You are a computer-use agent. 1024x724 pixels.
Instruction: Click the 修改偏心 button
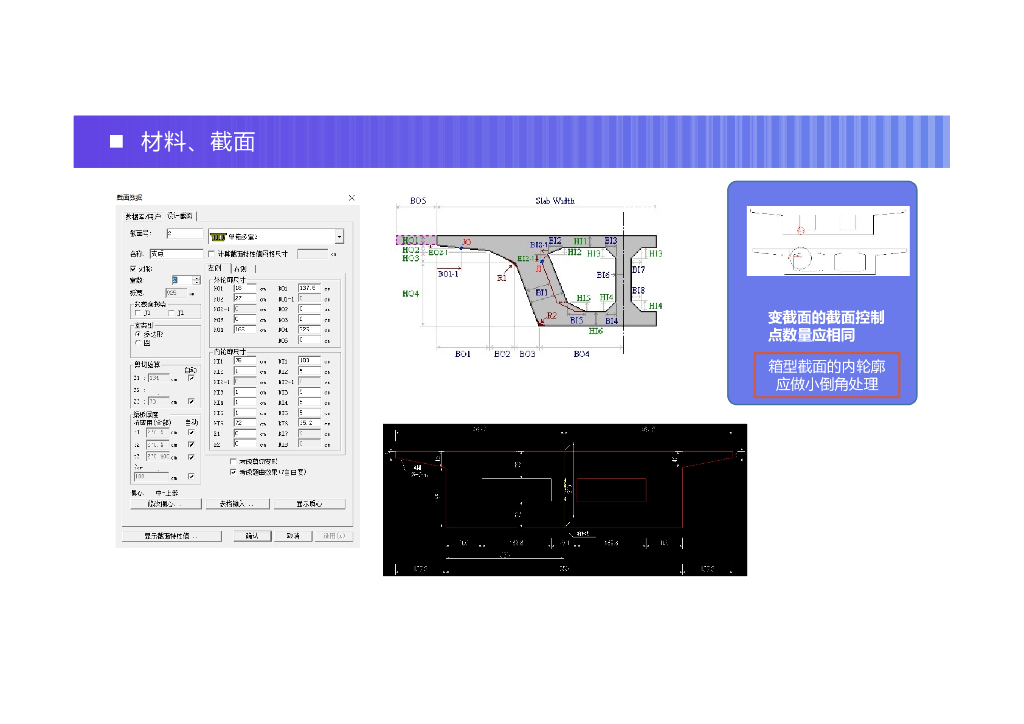pyautogui.click(x=166, y=504)
